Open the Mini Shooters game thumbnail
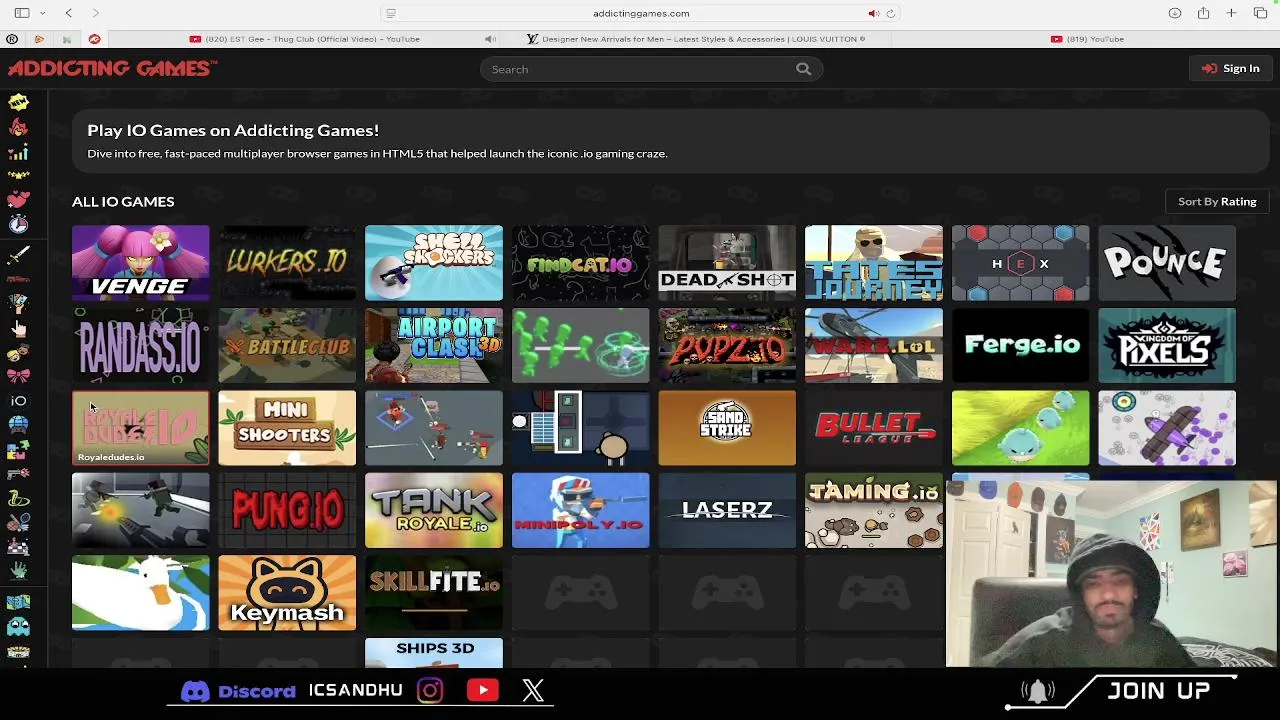Image resolution: width=1280 pixels, height=720 pixels. tap(287, 428)
